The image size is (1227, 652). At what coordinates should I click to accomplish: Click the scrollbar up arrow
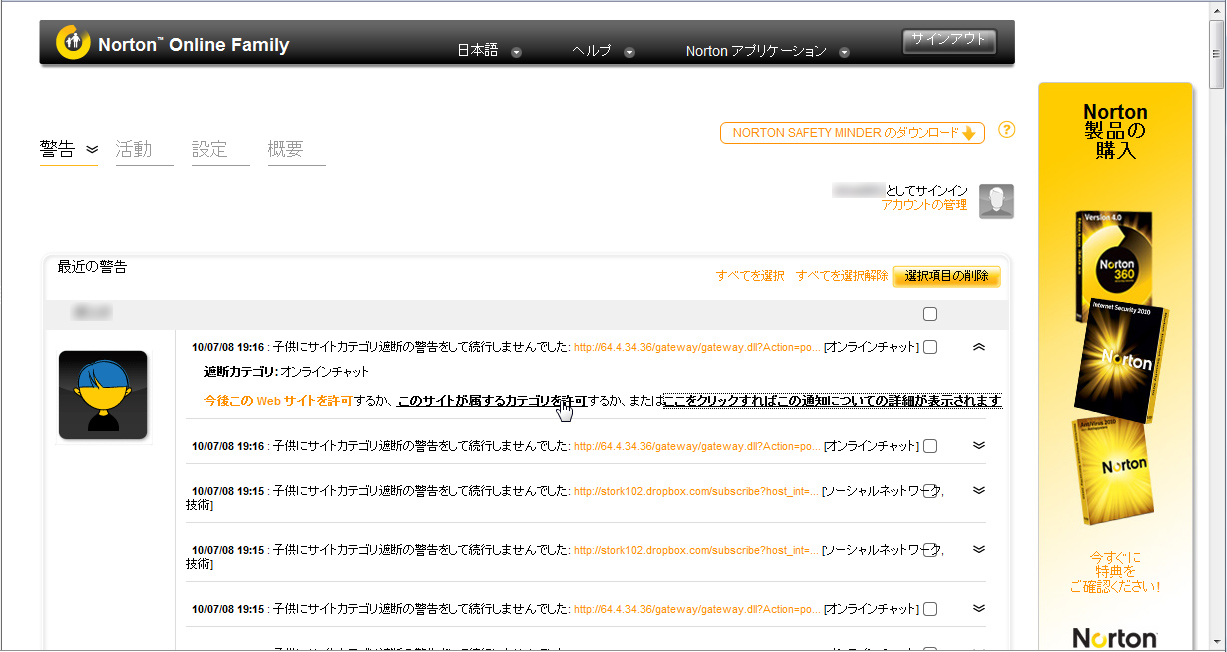1216,9
